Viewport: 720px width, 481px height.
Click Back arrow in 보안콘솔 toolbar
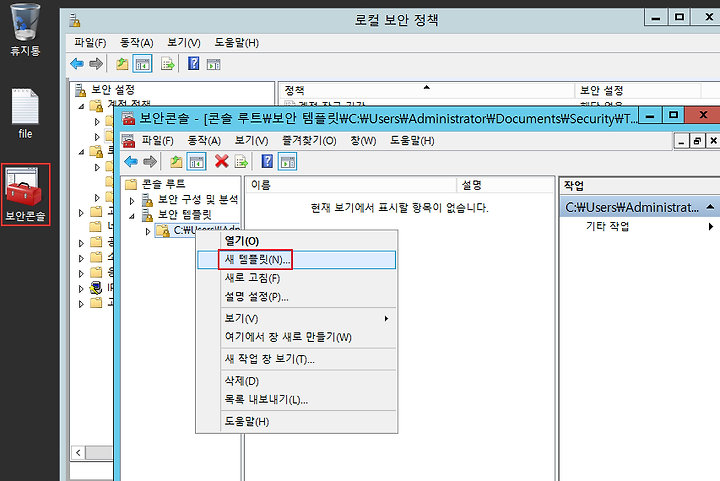tap(131, 162)
